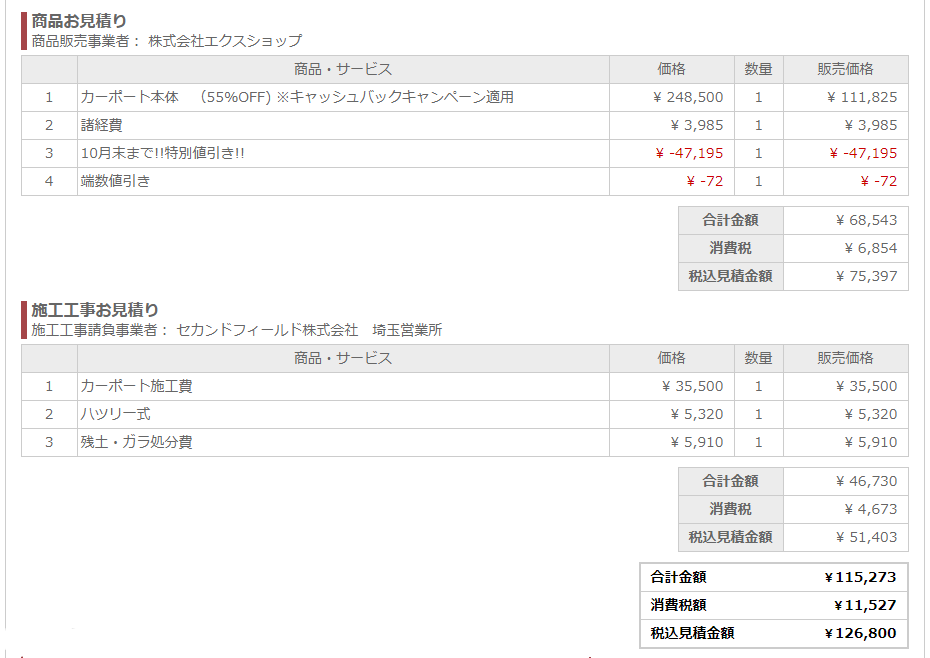Select the "商品販売事業者： 株式会社エクスショップ" line

tap(167, 41)
